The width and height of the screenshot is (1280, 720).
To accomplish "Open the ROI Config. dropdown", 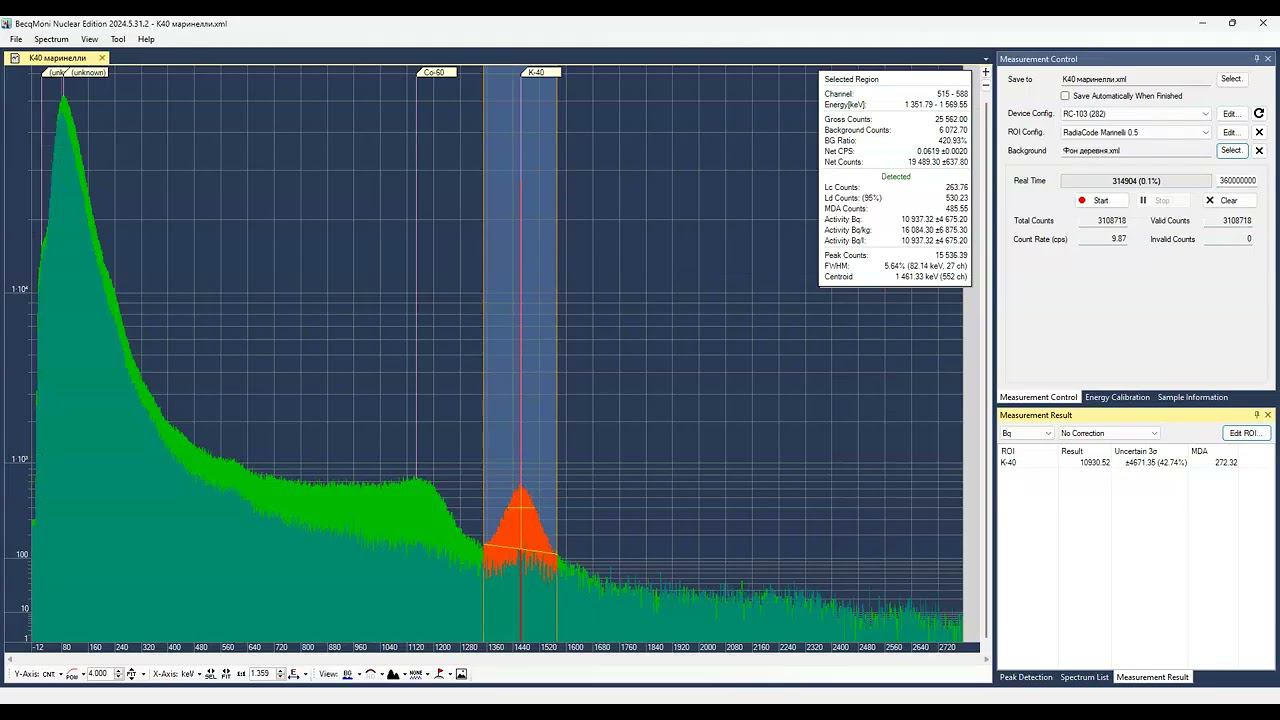I will 1136,132.
